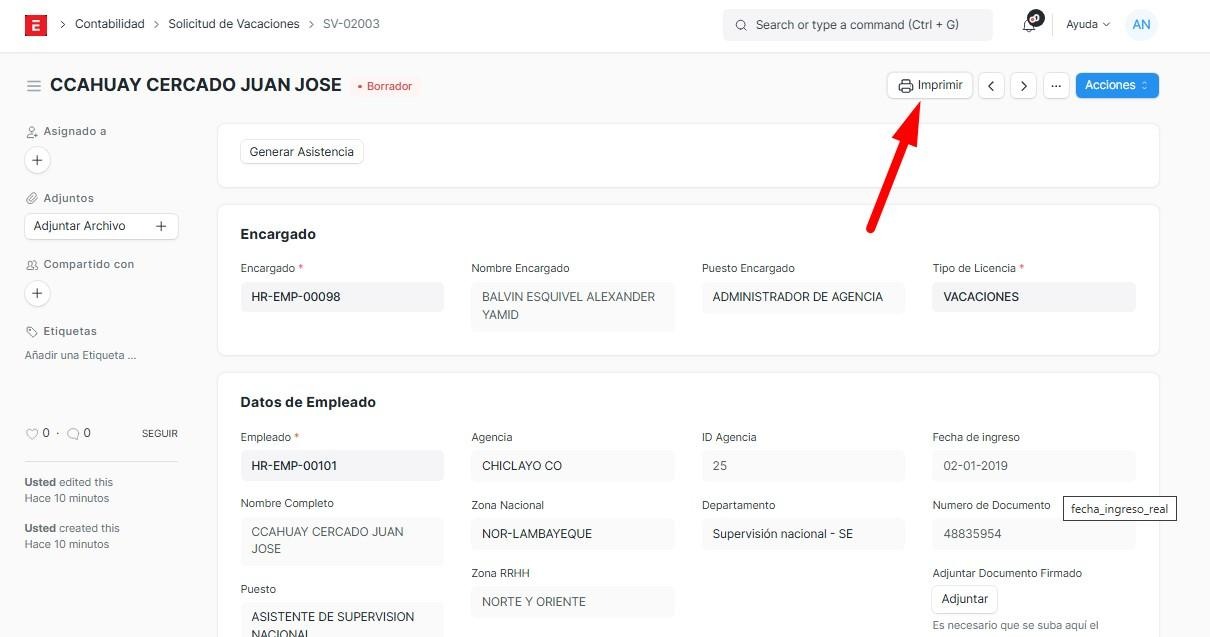Click the comments bubble icon
Viewport: 1210px width, 637px height.
[73, 434]
